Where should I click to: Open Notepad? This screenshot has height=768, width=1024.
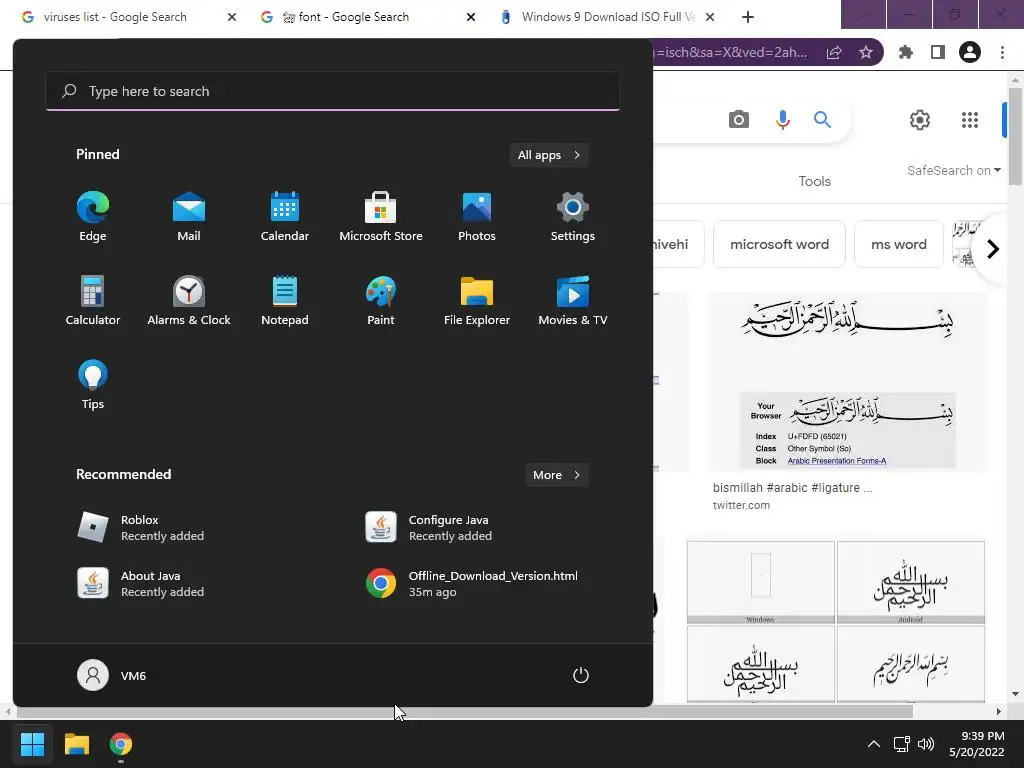tap(285, 300)
